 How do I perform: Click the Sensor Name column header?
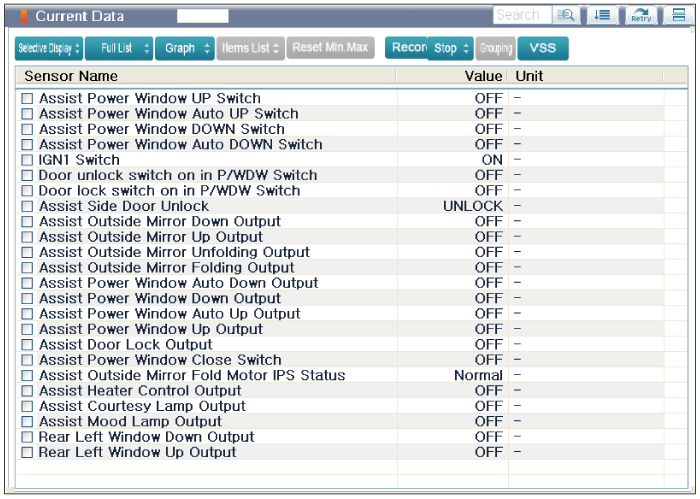pyautogui.click(x=71, y=76)
